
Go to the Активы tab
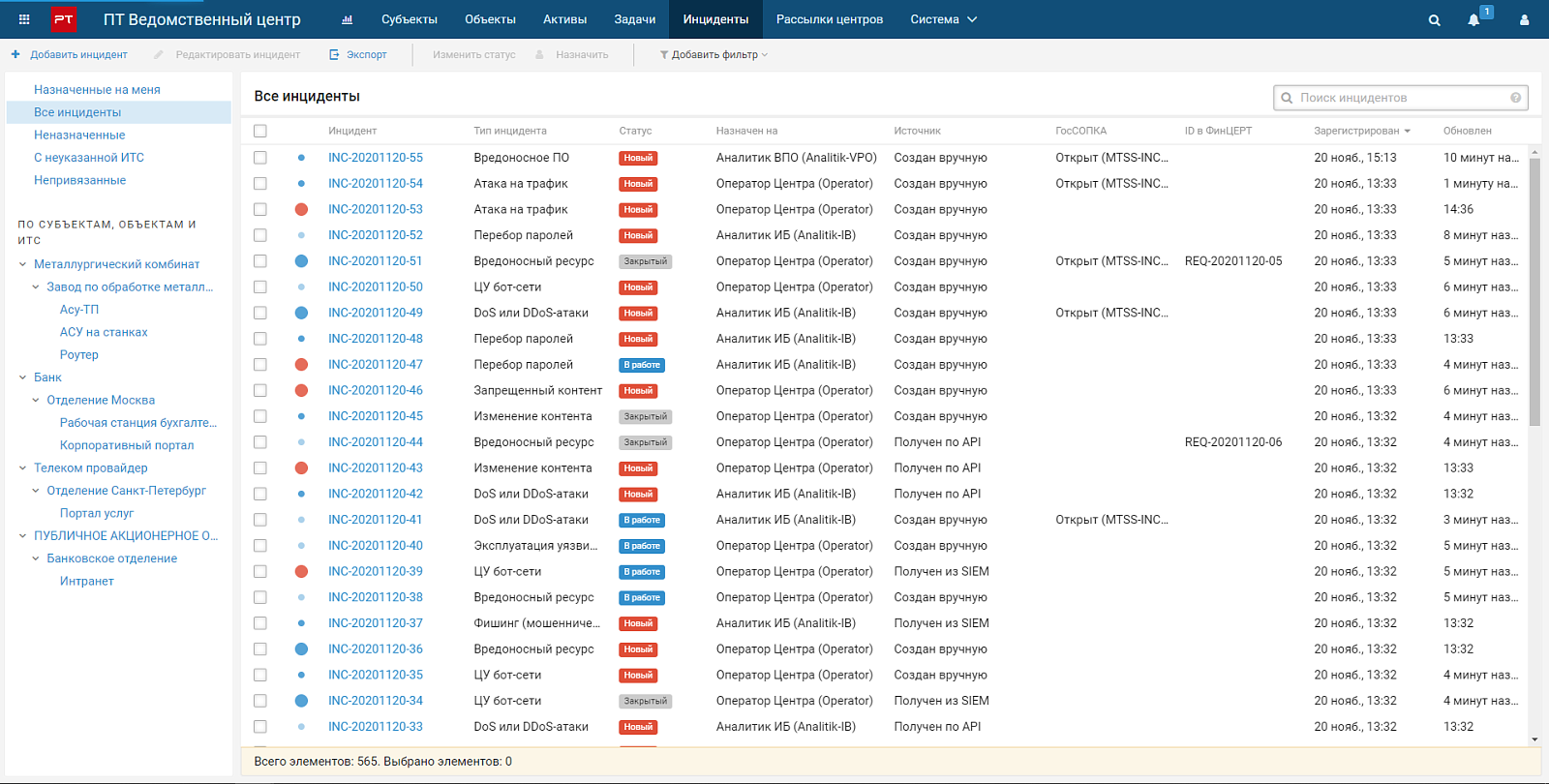click(564, 19)
